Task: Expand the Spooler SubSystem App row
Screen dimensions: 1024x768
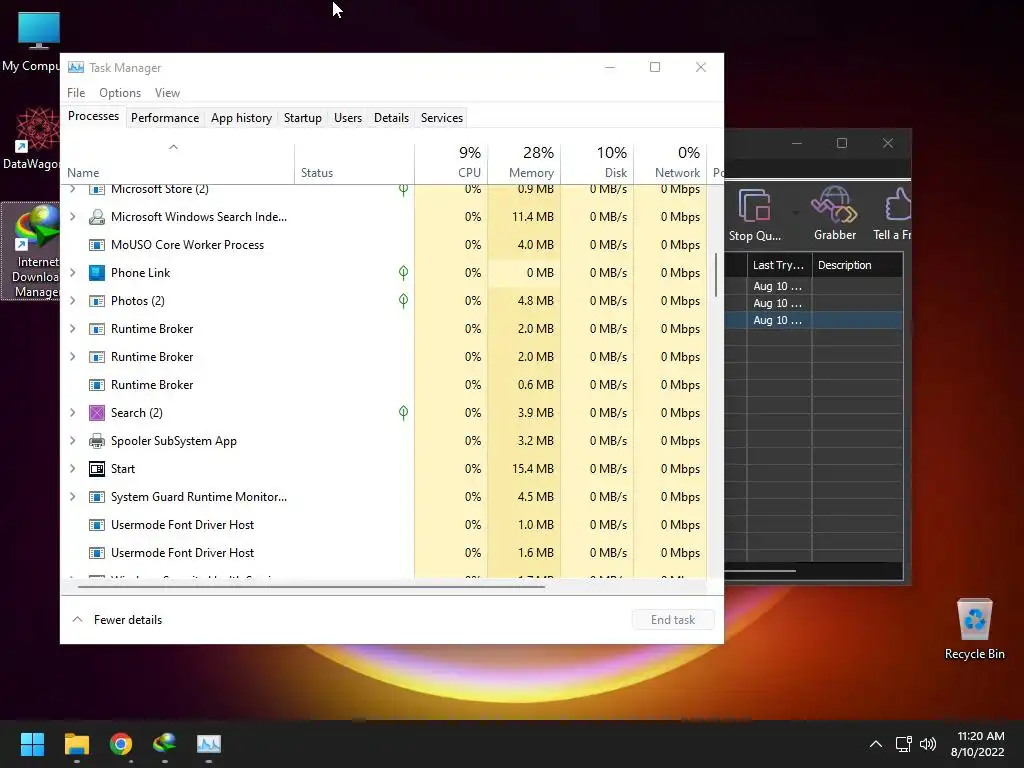Action: 72,441
